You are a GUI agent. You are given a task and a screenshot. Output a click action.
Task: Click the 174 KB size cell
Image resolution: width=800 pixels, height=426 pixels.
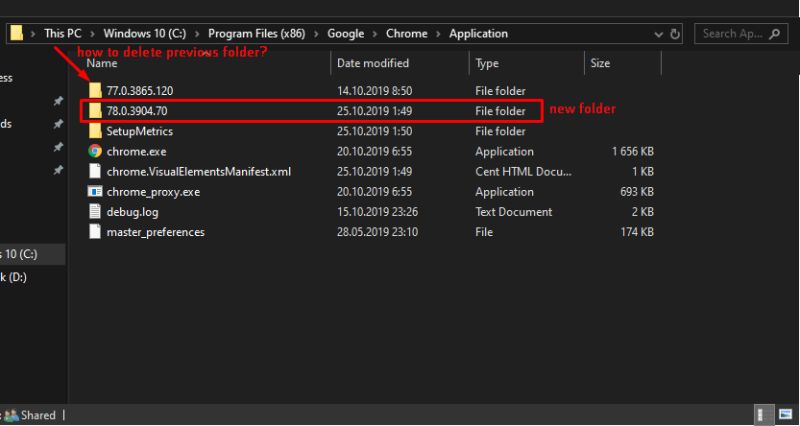coord(637,232)
